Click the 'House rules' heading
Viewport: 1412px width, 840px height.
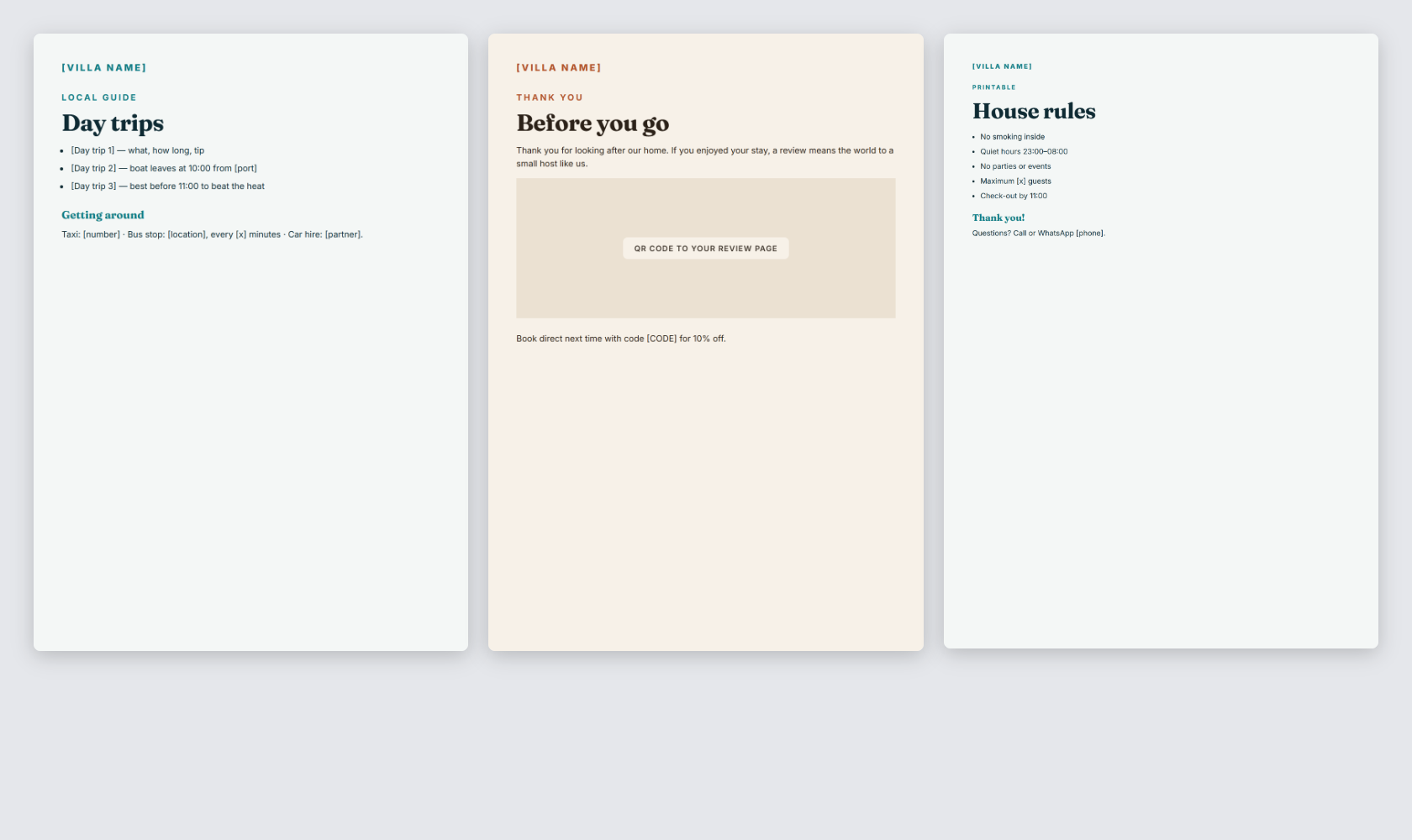click(x=1034, y=112)
